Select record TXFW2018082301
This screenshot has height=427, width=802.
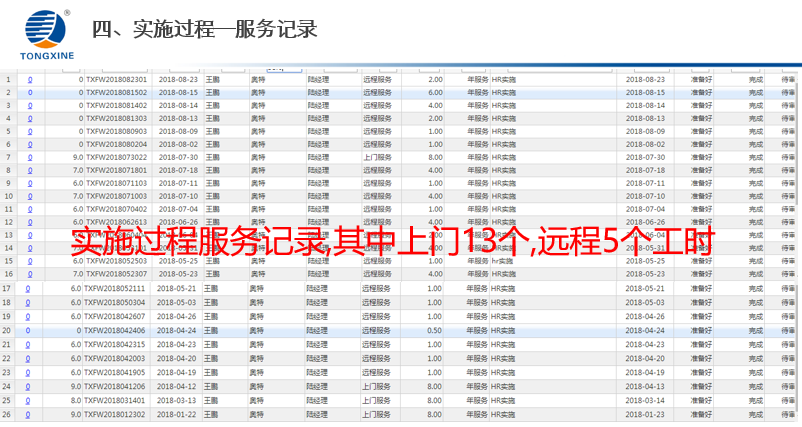[116, 79]
